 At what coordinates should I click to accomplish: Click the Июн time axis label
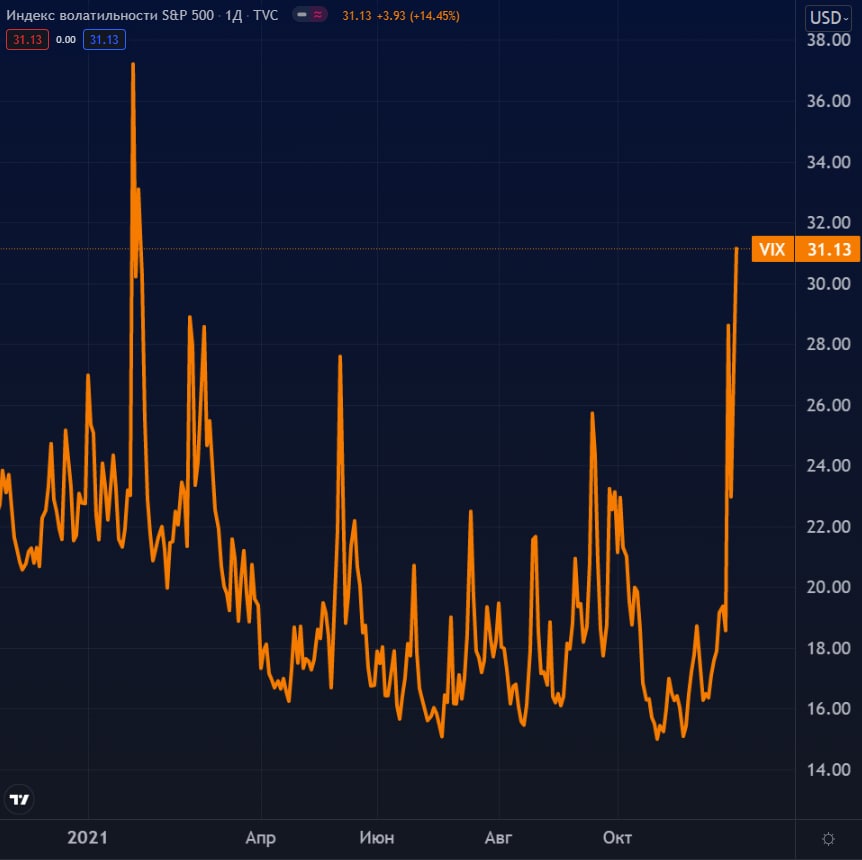coord(377,837)
